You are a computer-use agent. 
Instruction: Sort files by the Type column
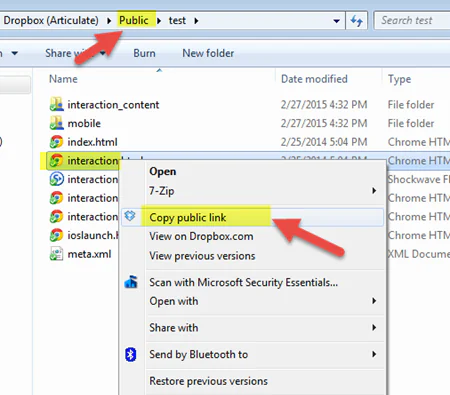[399, 79]
